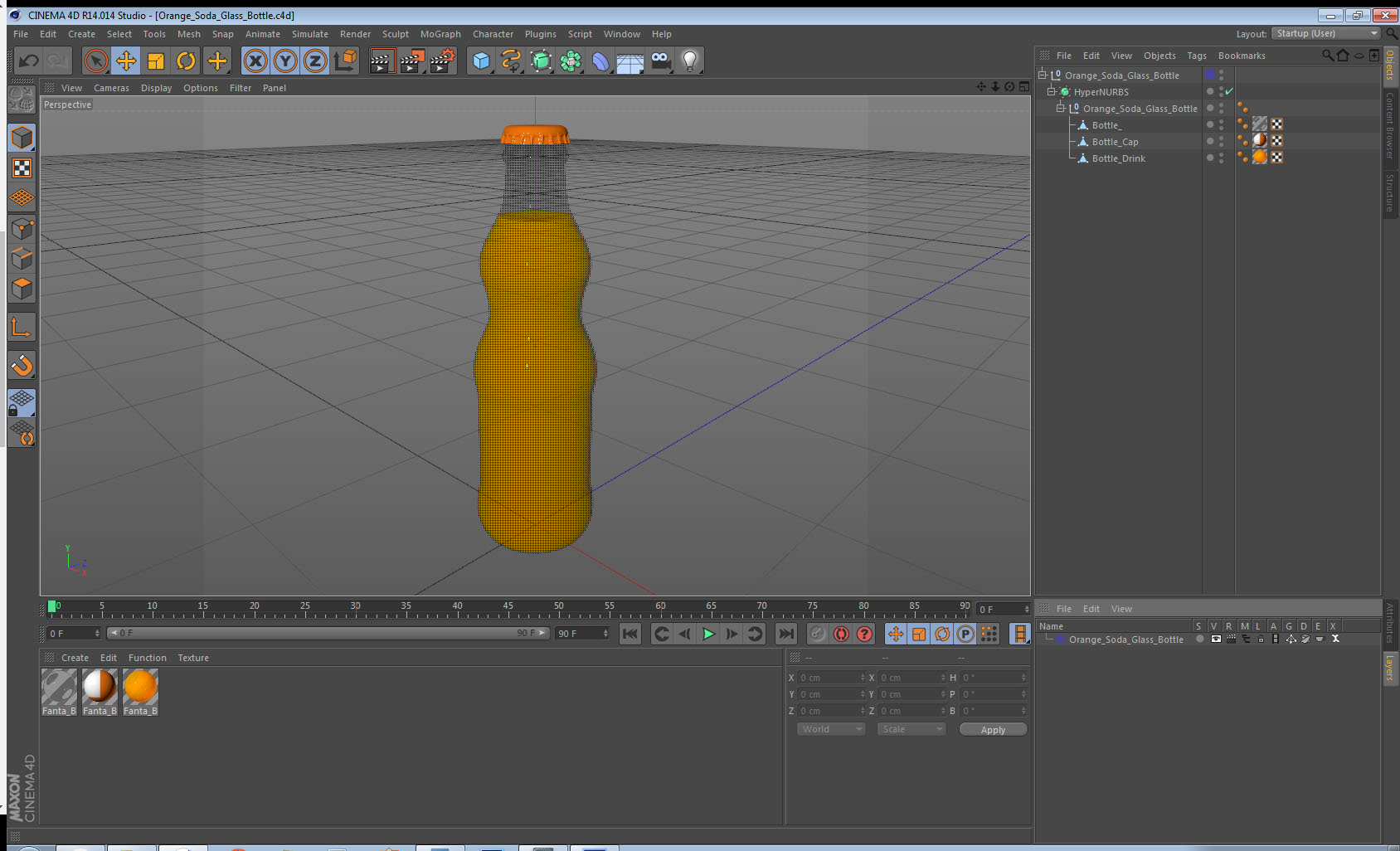The image size is (1400, 851).
Task: Activate the Move tool
Action: coord(126,61)
